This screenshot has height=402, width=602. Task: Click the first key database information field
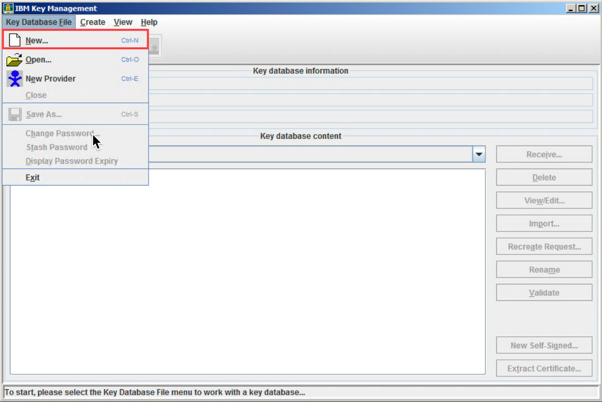[x=370, y=83]
